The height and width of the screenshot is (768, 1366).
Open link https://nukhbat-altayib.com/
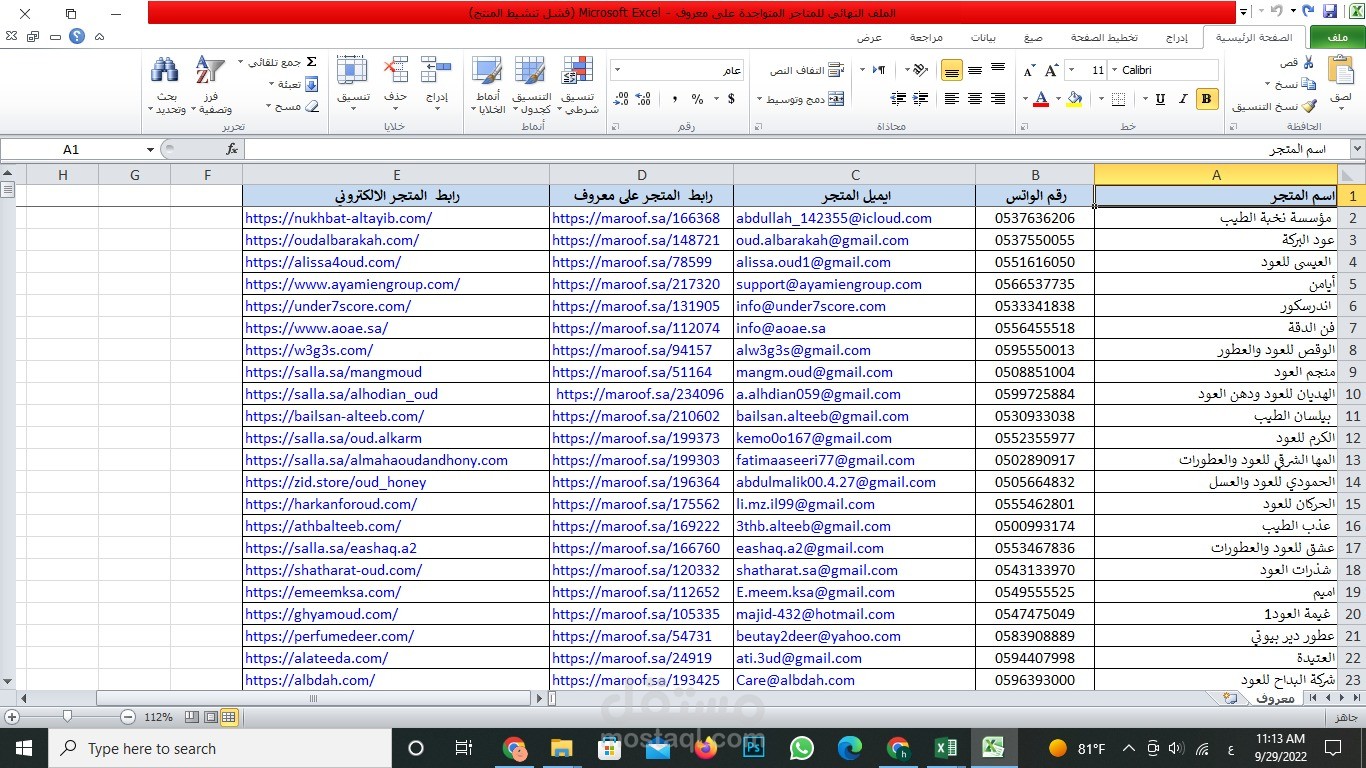[x=339, y=218]
